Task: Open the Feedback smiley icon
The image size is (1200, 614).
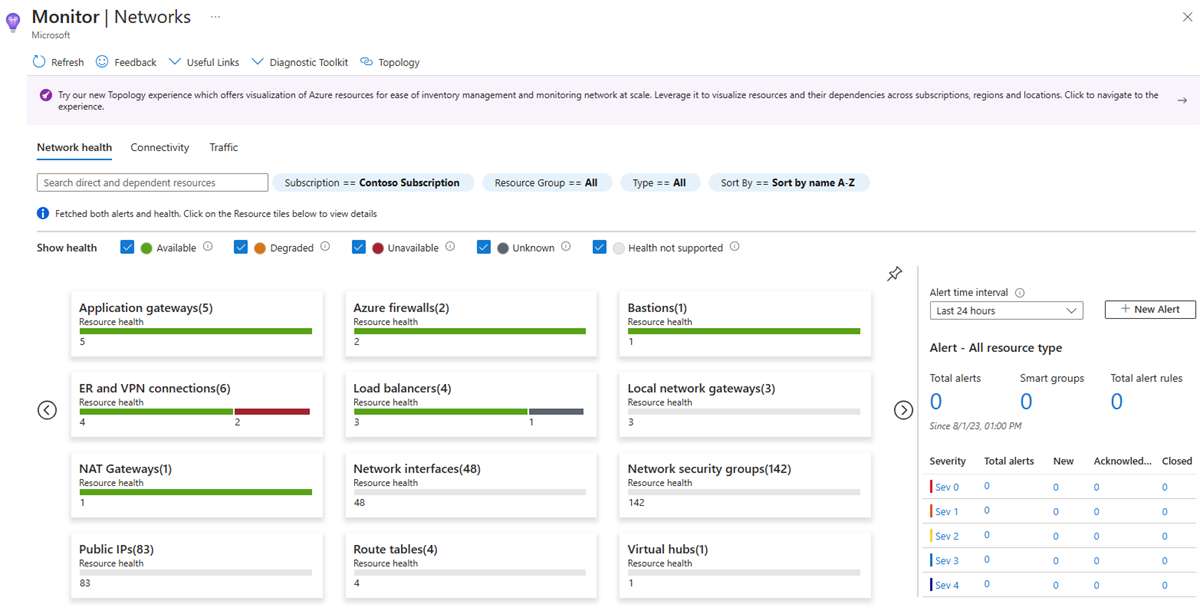Action: 101,62
